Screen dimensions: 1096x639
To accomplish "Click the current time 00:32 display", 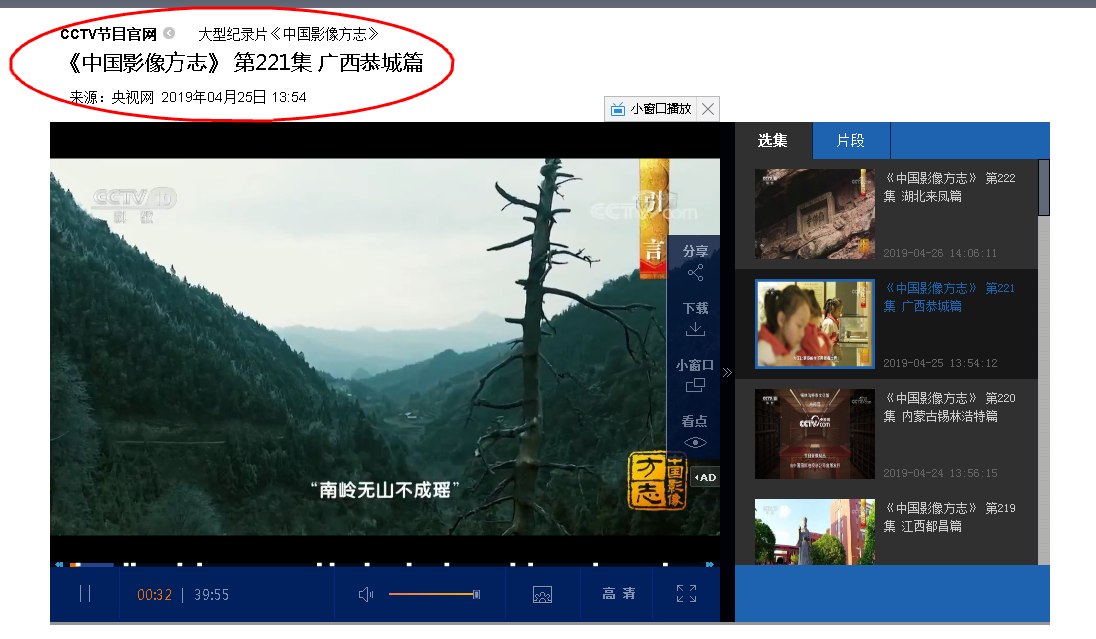I will tap(154, 594).
